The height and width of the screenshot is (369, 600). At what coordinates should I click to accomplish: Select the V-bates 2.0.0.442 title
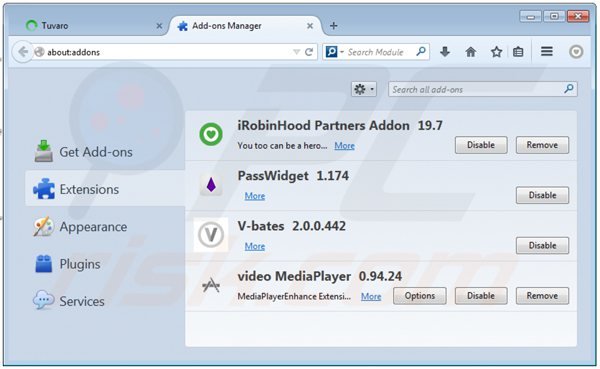[x=292, y=226]
